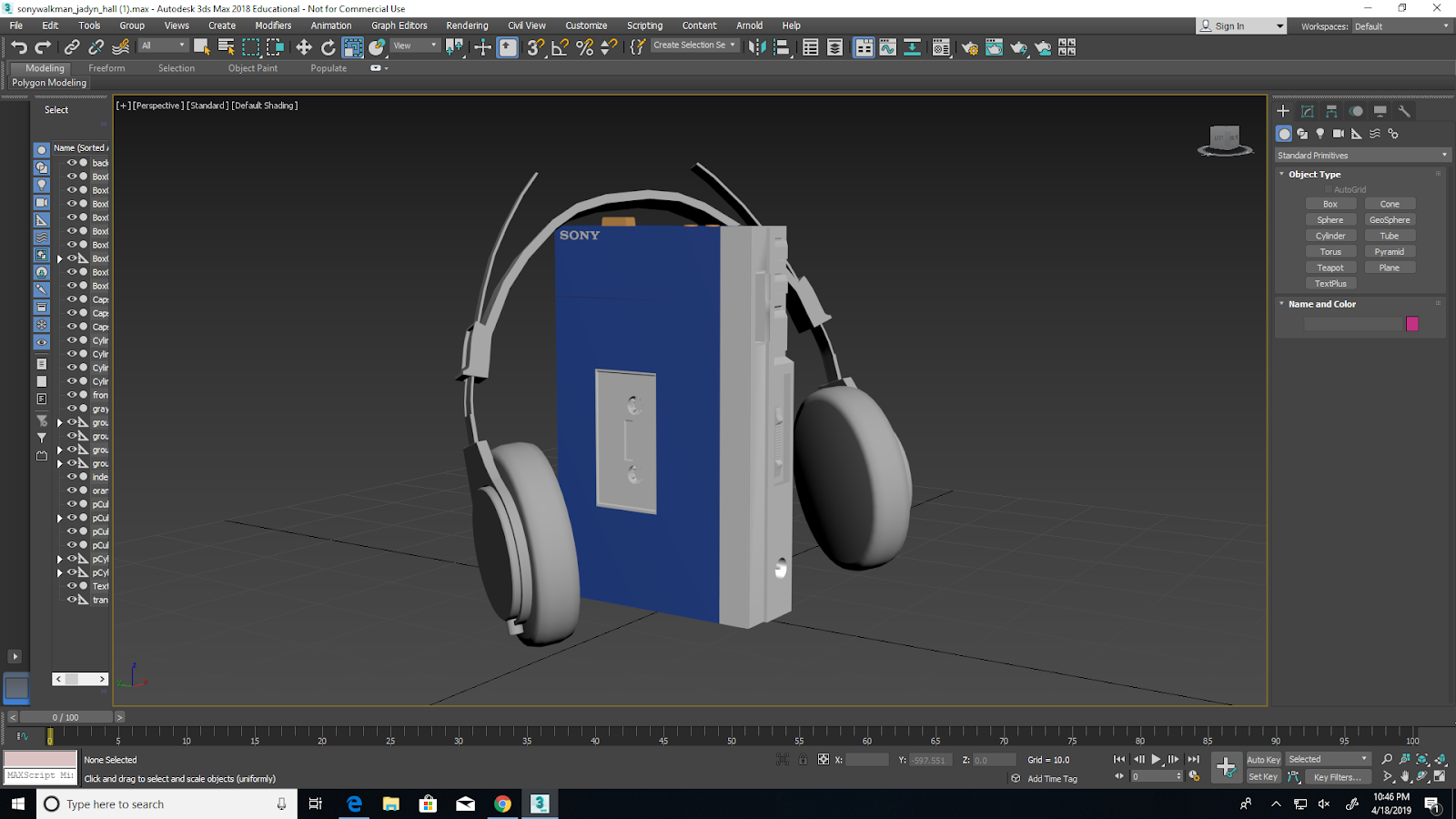This screenshot has height=819, width=1456.
Task: Select the Mirror tool icon
Action: click(x=757, y=47)
